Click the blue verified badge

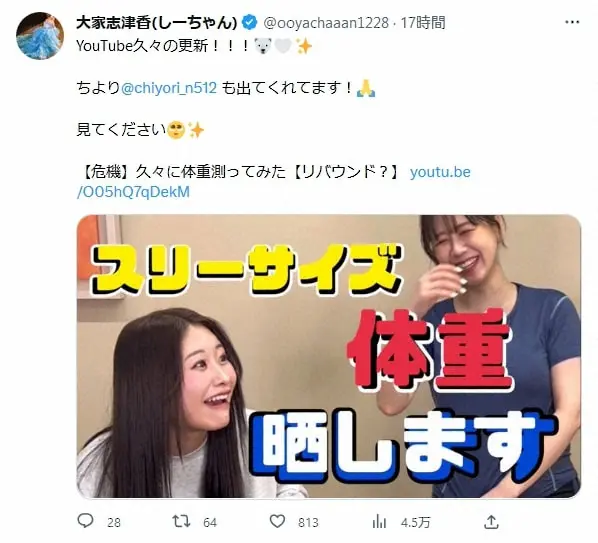250,23
